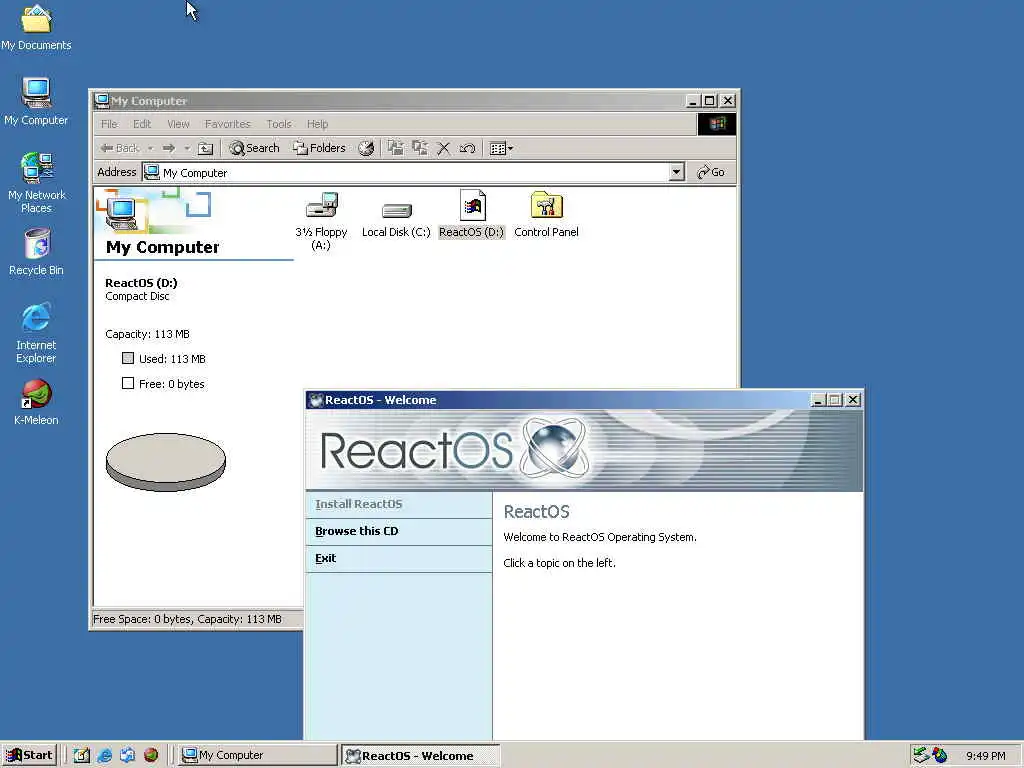Open the File menu
Viewport: 1024px width, 768px height.
[109, 124]
